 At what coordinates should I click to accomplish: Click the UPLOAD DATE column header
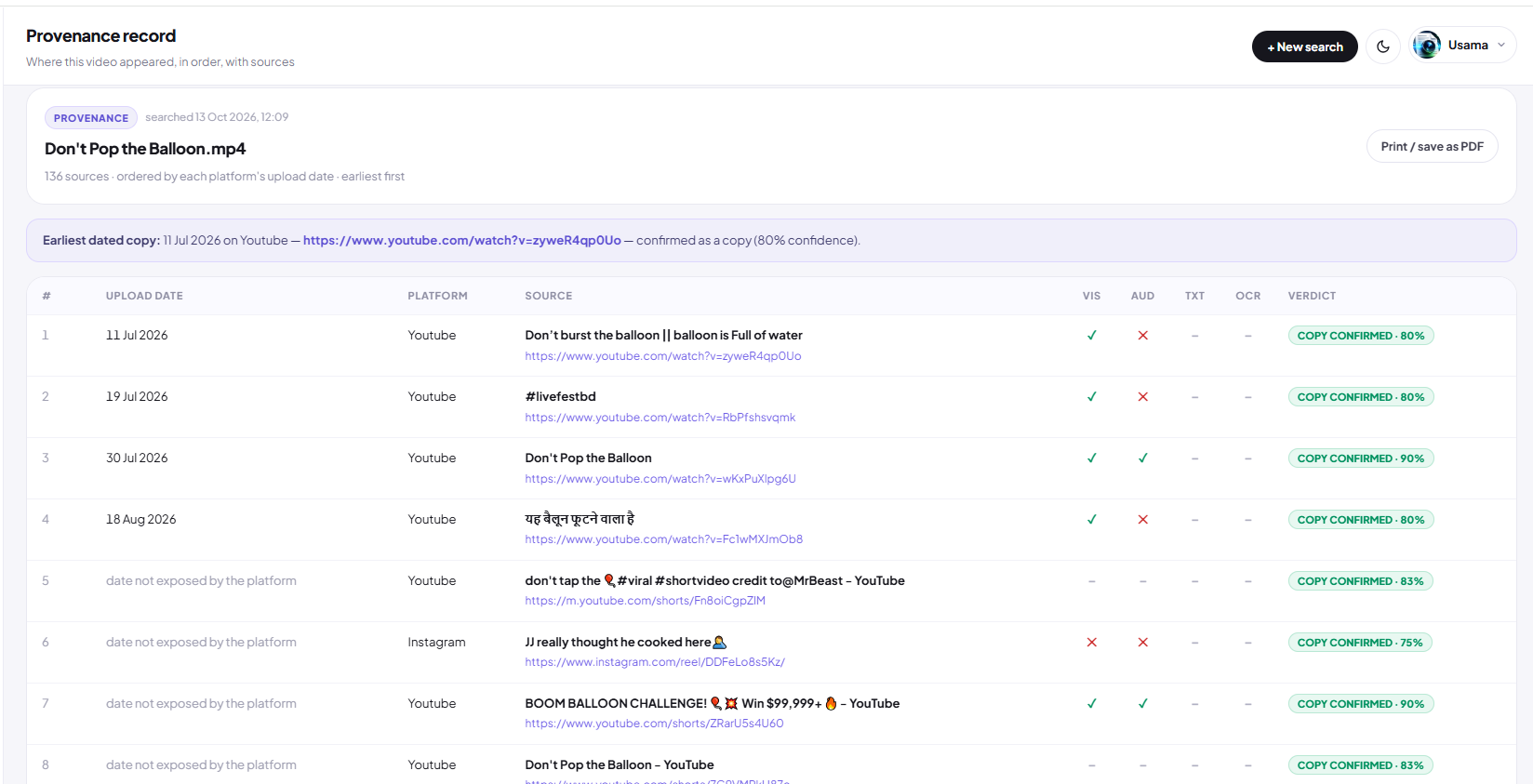[144, 296]
